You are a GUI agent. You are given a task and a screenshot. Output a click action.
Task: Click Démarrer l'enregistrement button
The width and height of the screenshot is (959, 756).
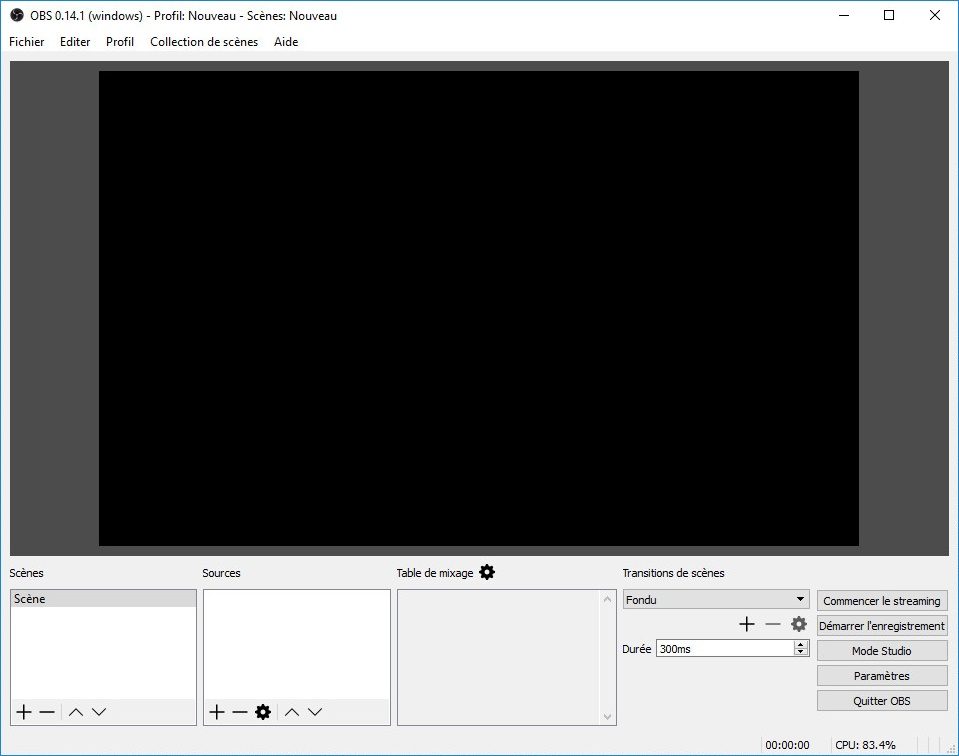click(x=881, y=626)
